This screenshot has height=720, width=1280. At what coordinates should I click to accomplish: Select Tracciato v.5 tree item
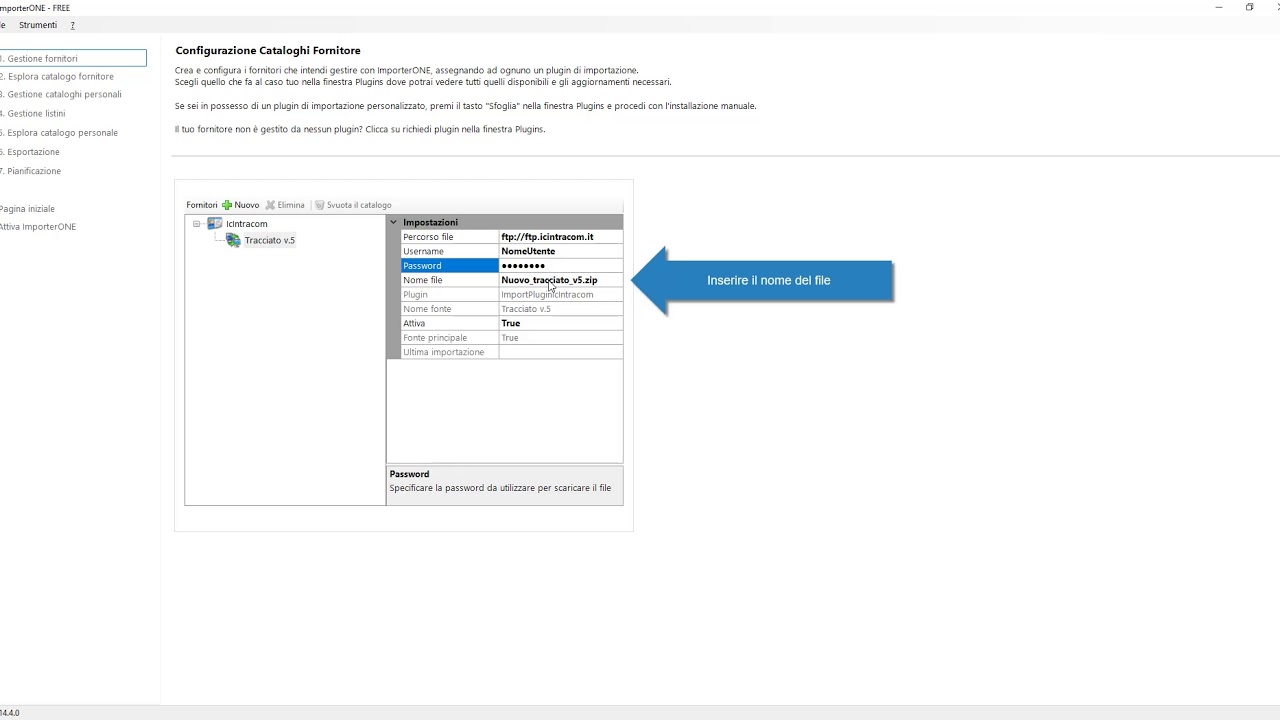pos(269,240)
